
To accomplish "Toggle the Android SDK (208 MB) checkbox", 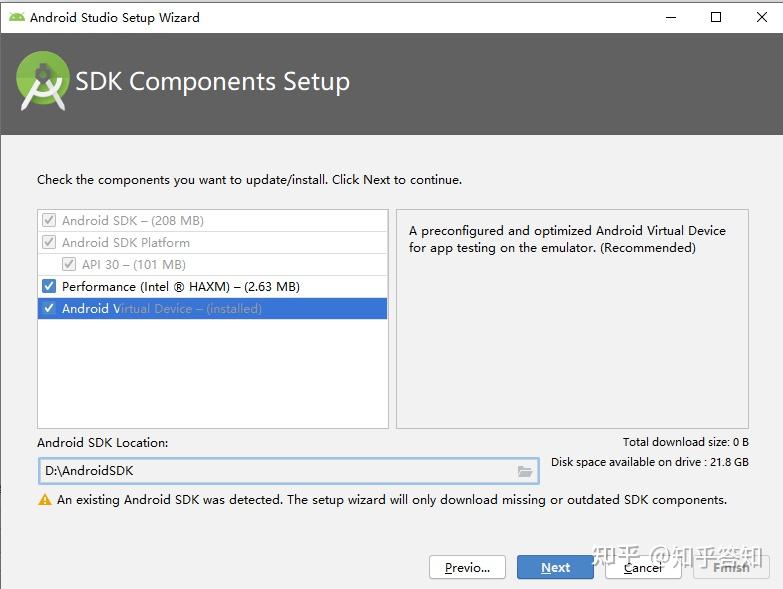I will [x=49, y=221].
